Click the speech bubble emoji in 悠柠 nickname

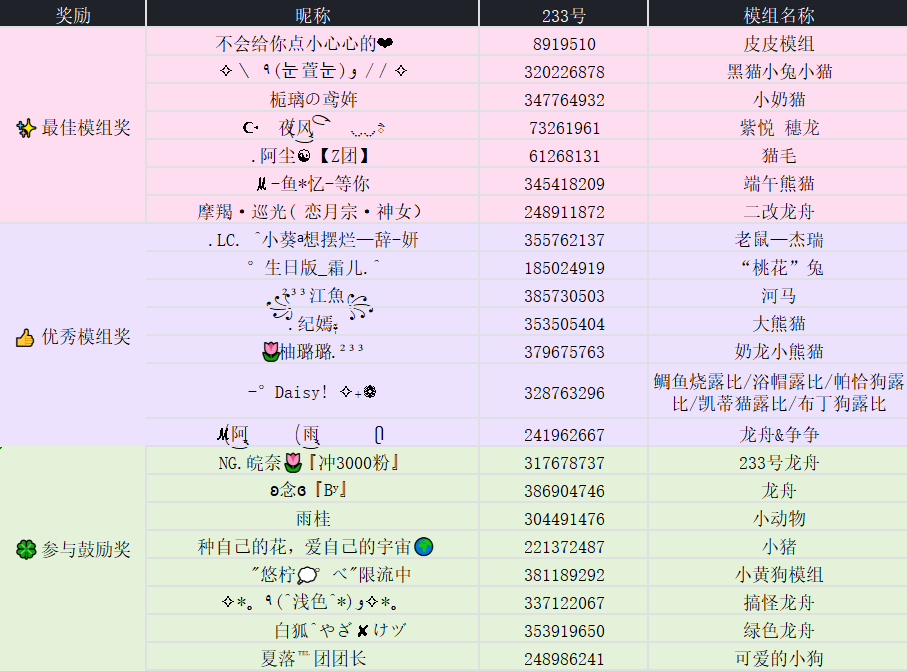point(308,575)
